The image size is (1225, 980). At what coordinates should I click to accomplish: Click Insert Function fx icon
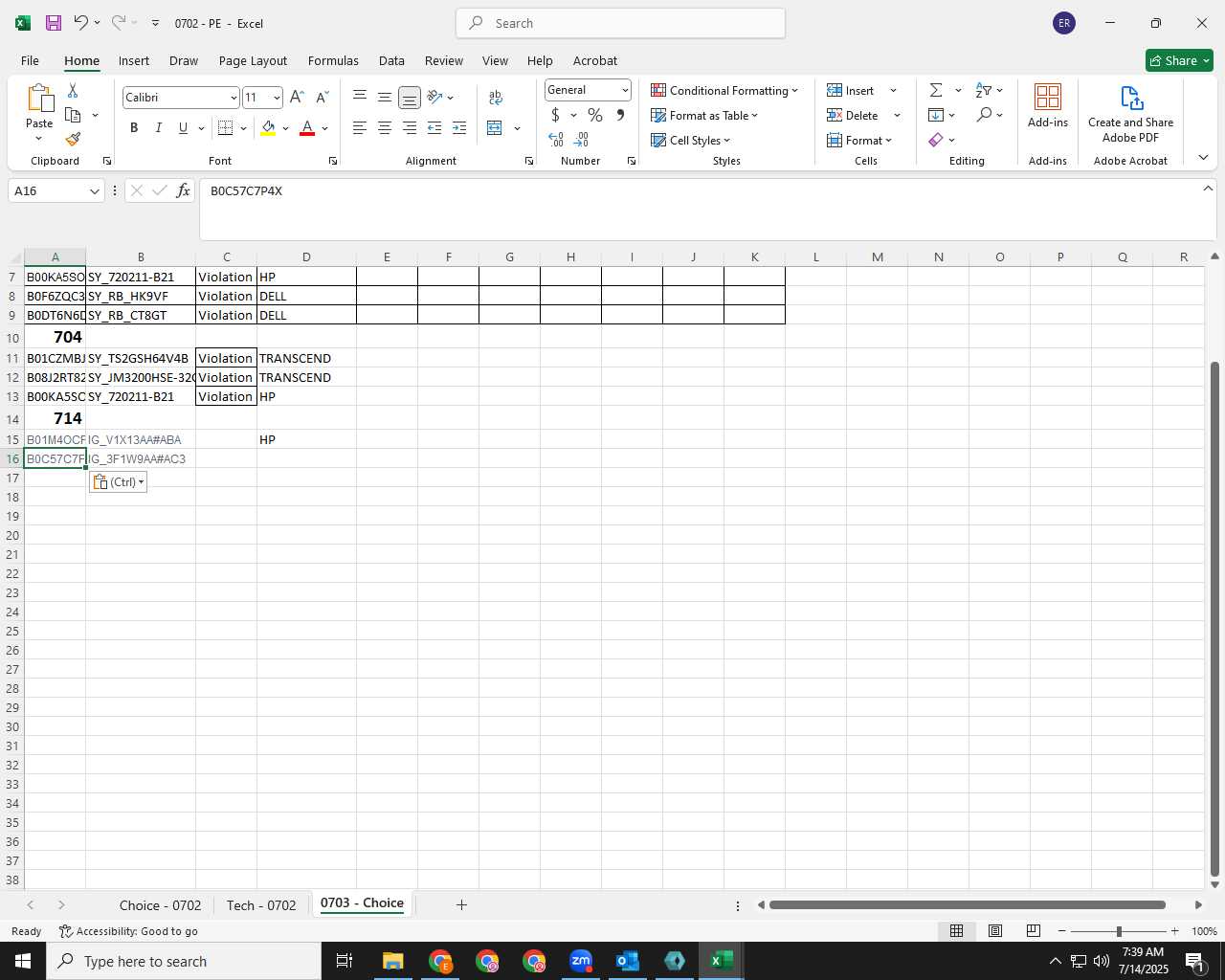click(x=183, y=190)
